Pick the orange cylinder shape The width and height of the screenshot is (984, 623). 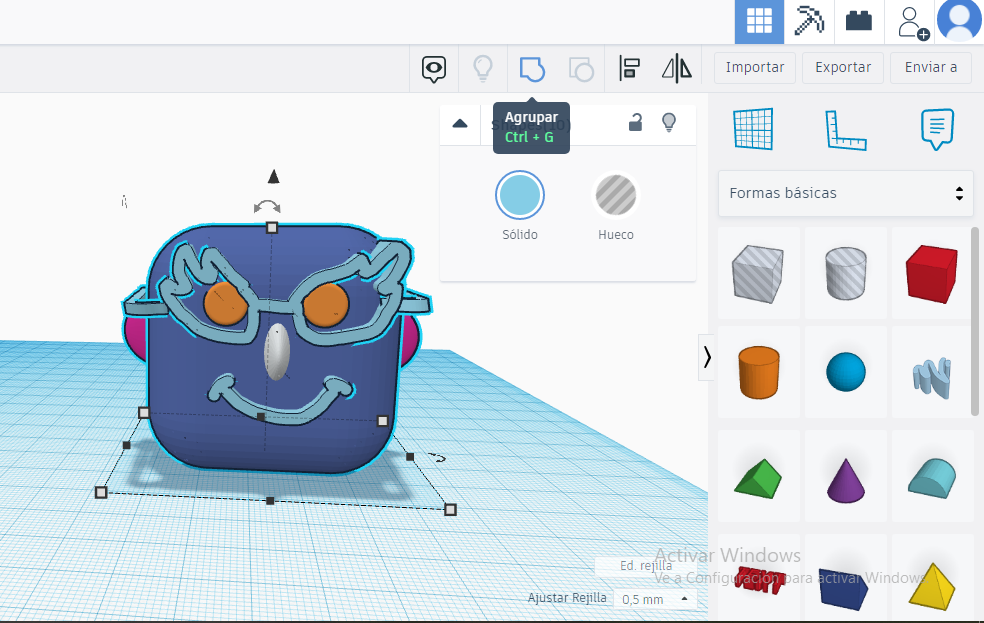[x=758, y=372]
